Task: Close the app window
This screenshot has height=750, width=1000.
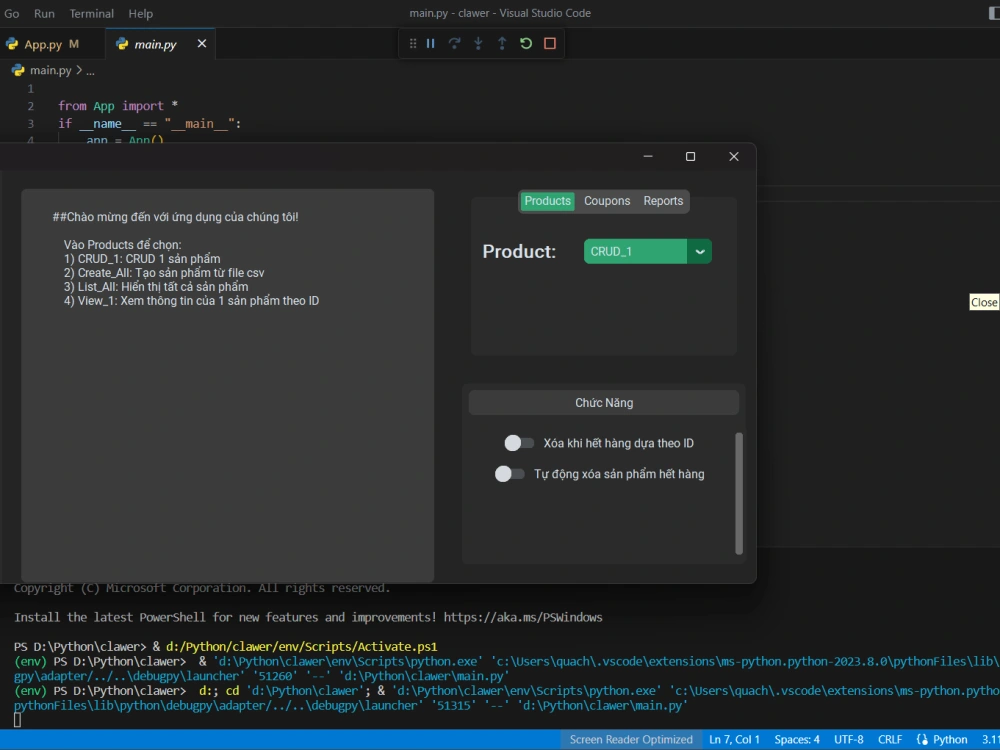Action: click(733, 156)
